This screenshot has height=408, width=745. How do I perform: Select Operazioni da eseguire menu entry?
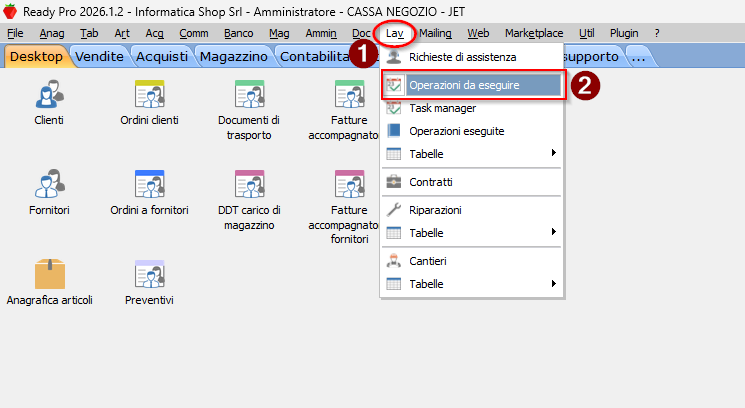click(463, 85)
